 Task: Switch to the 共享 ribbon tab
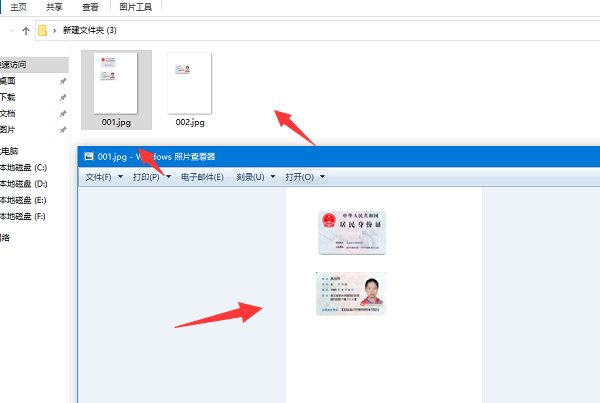coord(54,7)
